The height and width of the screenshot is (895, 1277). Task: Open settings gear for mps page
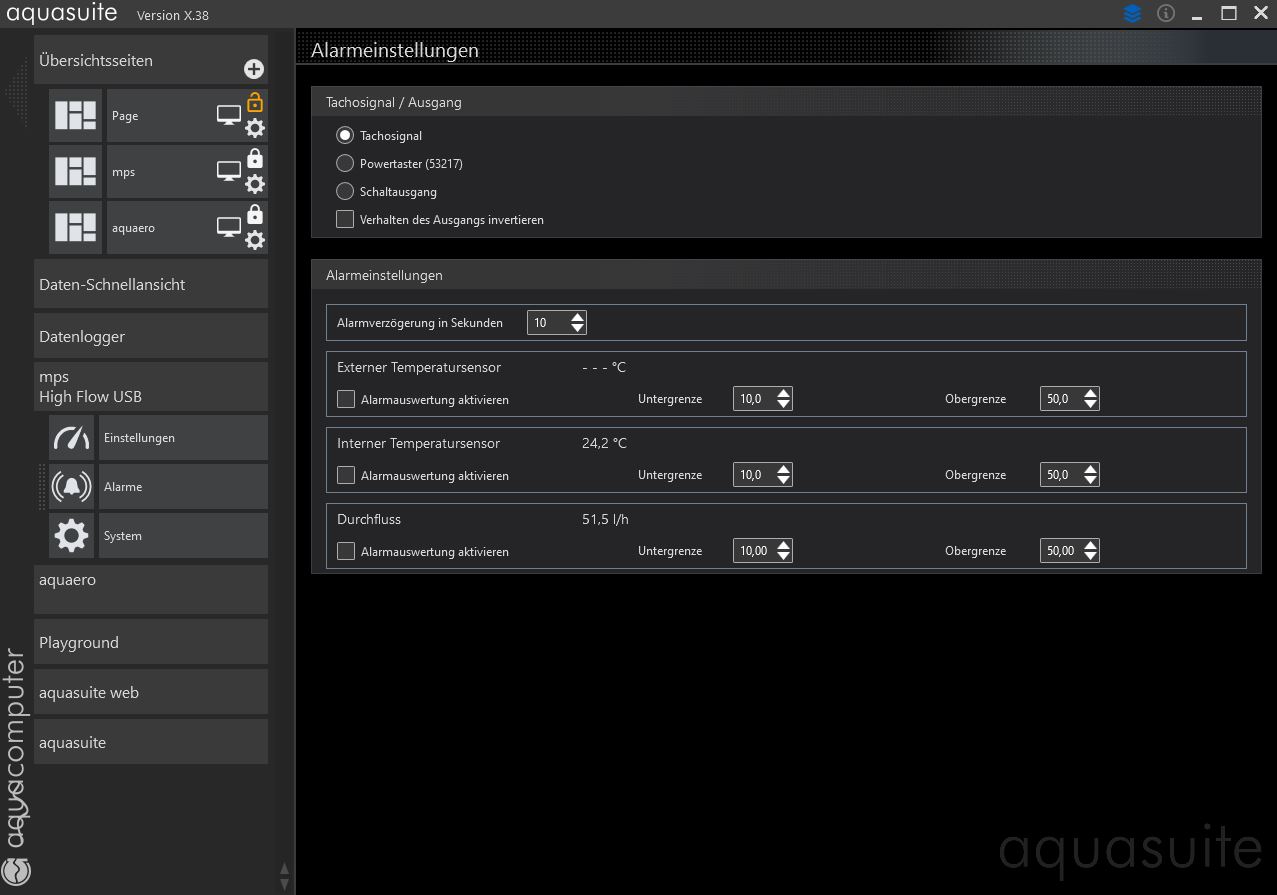[x=255, y=184]
